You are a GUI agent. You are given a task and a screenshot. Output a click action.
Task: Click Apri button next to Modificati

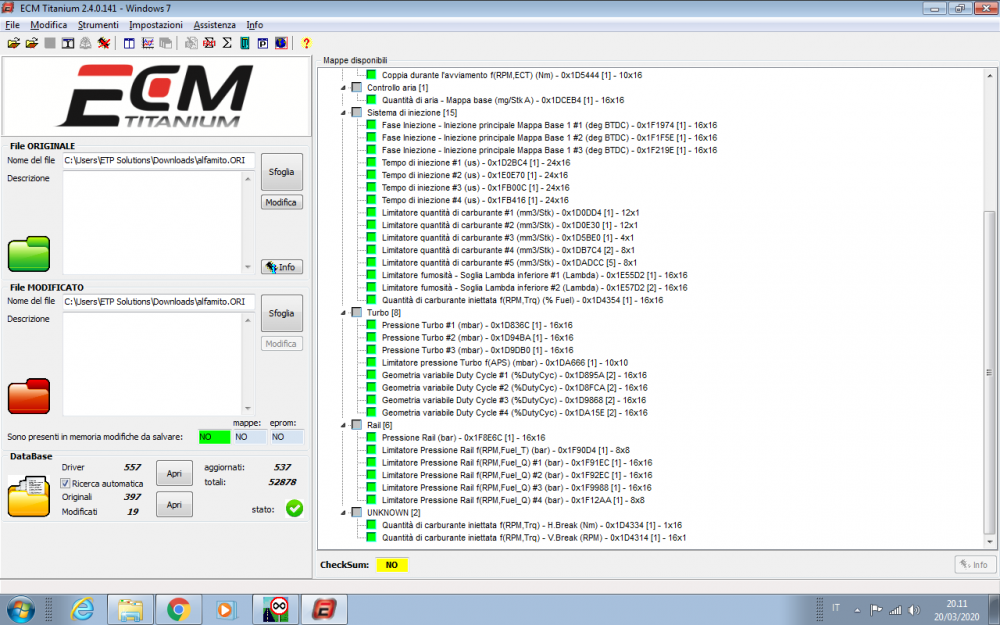click(x=174, y=504)
